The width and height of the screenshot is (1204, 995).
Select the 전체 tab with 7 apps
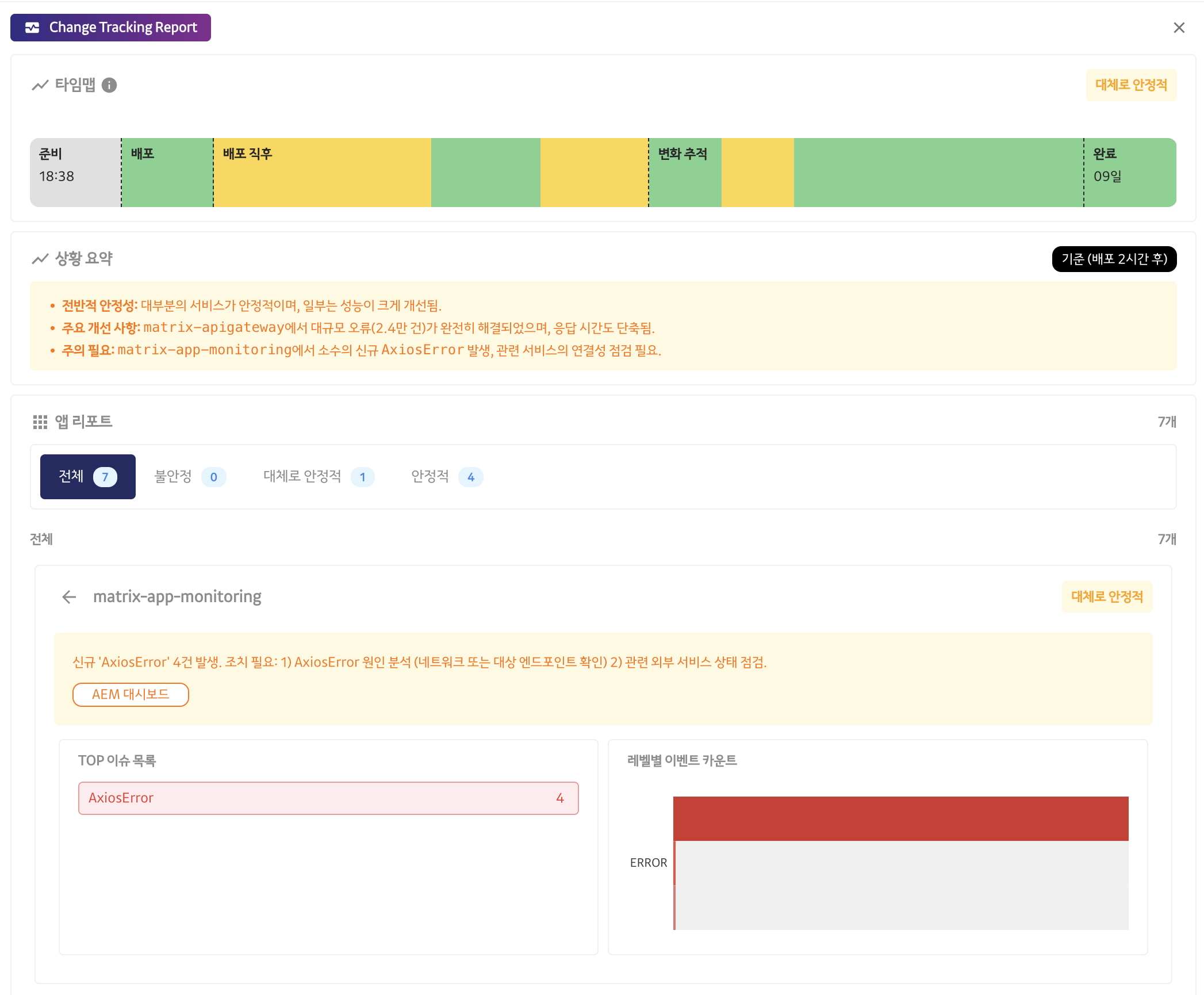pos(87,477)
